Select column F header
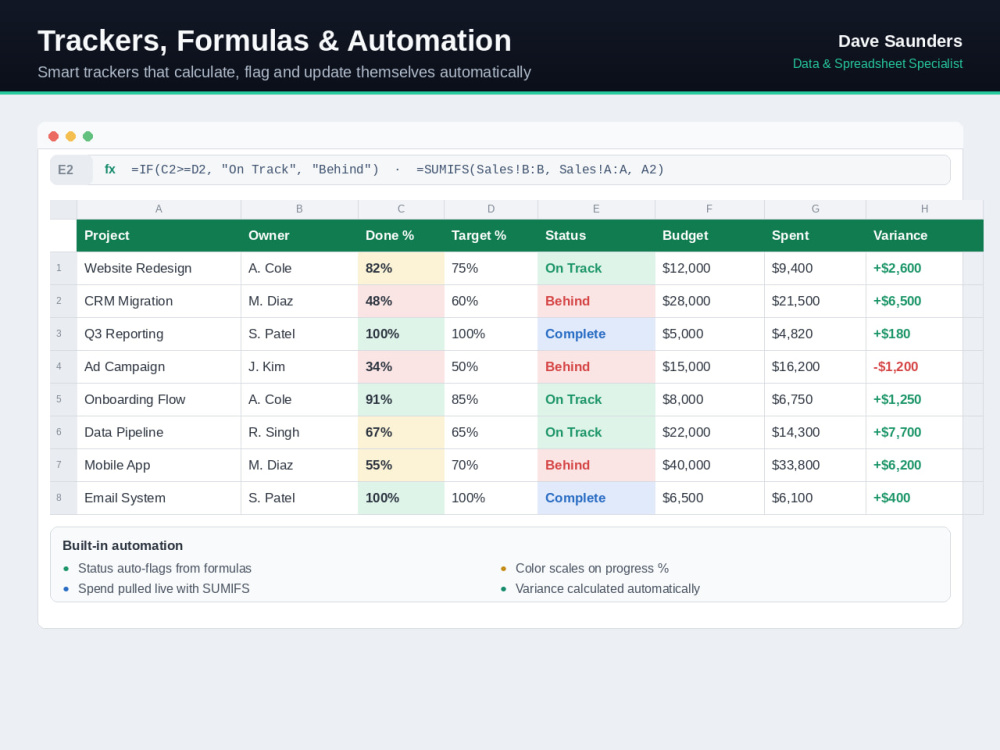The image size is (1000, 750). click(709, 209)
